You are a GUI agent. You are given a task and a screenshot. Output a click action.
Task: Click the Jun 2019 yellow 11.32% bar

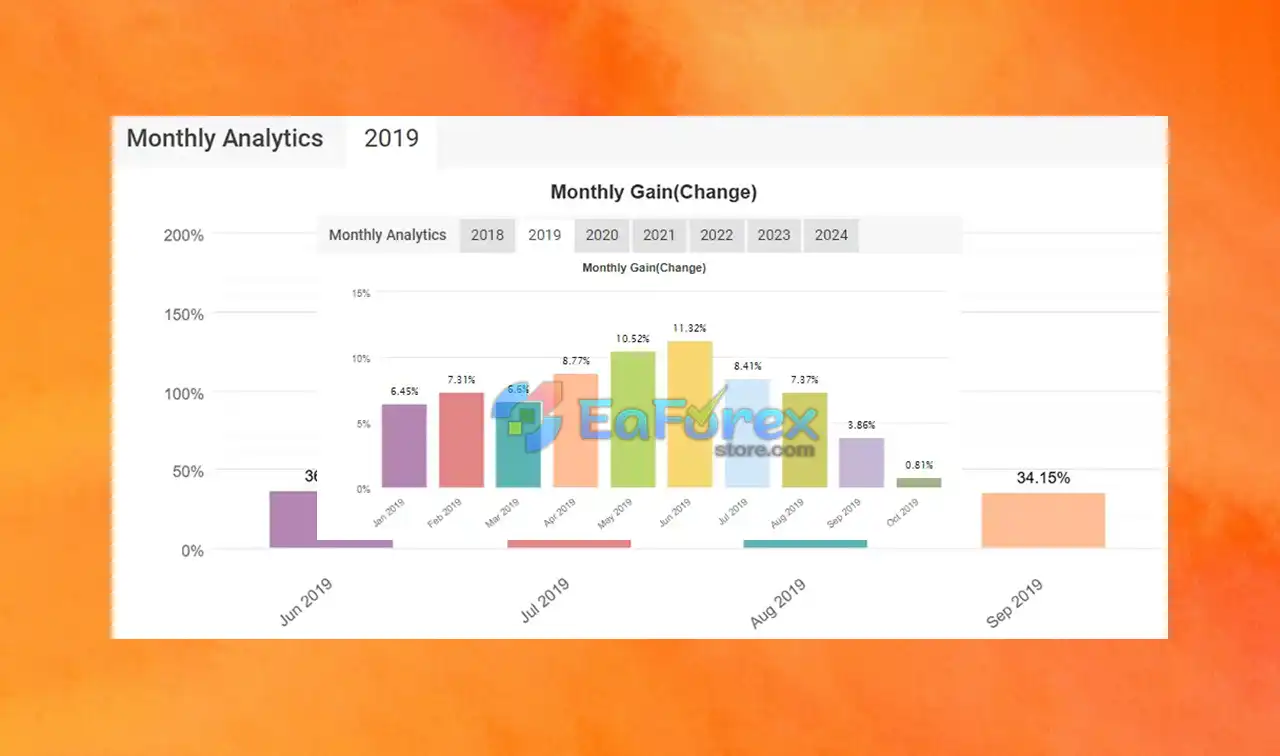click(690, 414)
